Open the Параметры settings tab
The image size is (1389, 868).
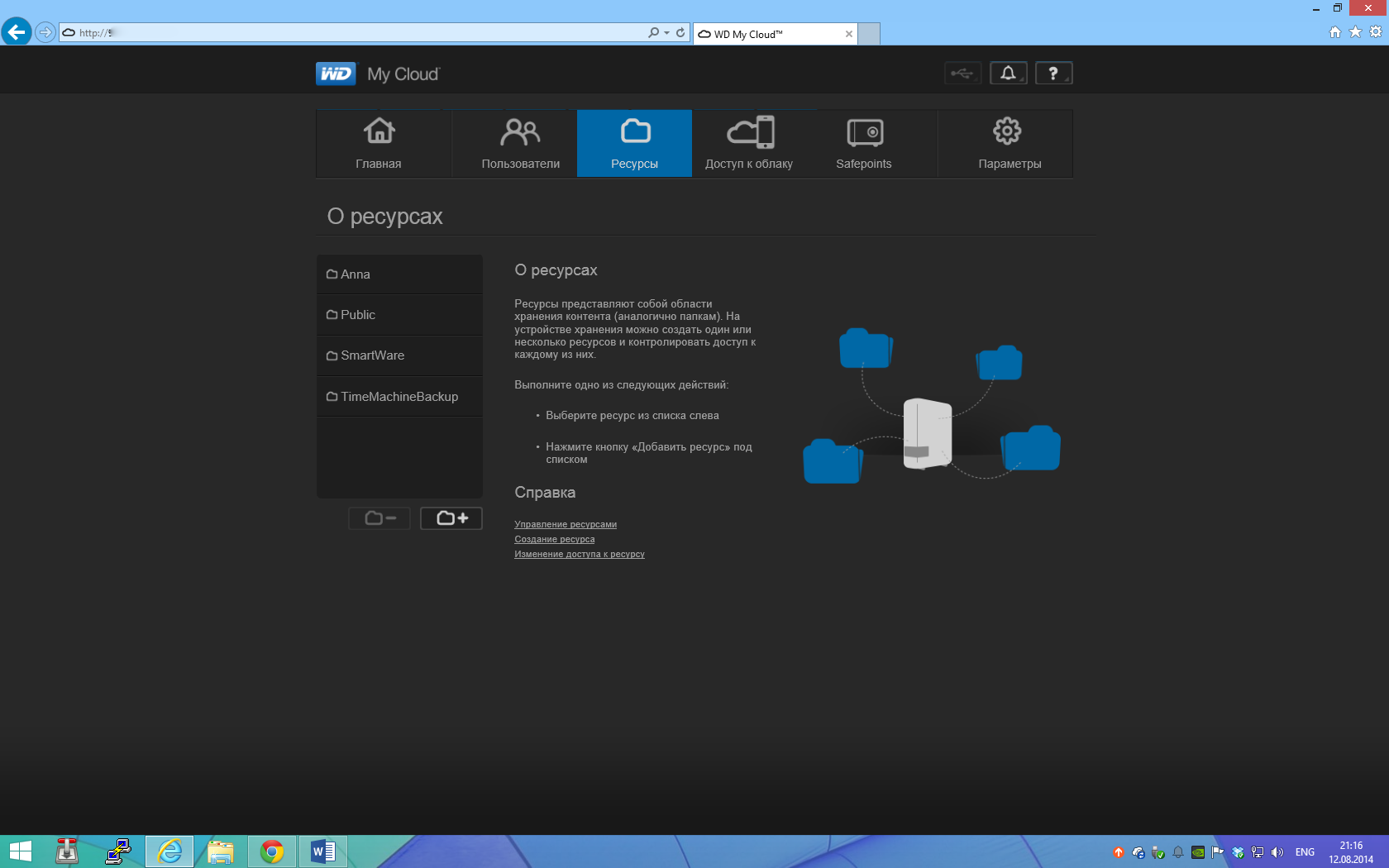[1006, 143]
